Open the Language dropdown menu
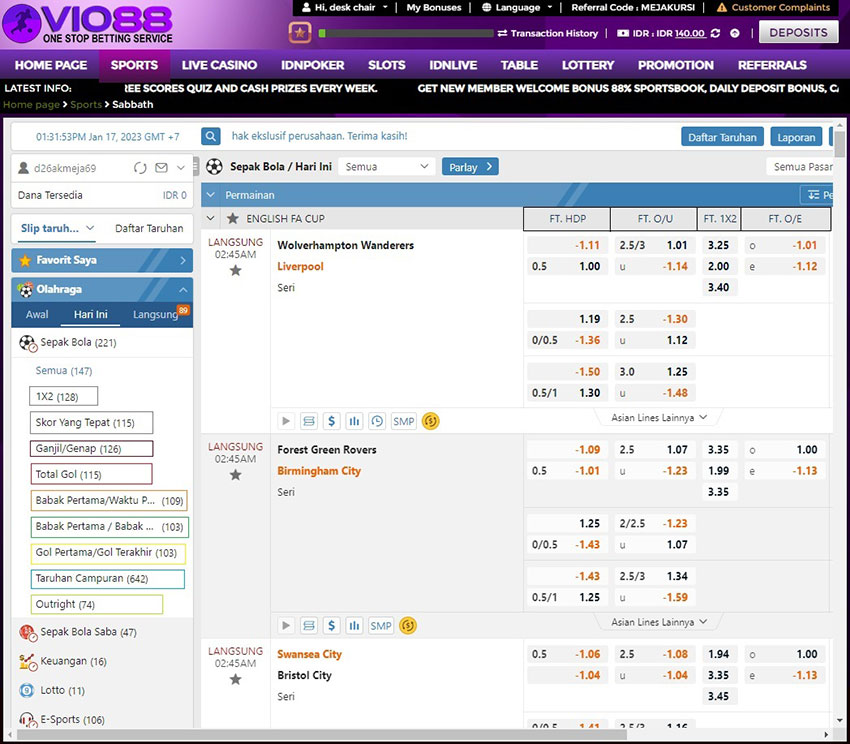This screenshot has width=850, height=744. (517, 7)
